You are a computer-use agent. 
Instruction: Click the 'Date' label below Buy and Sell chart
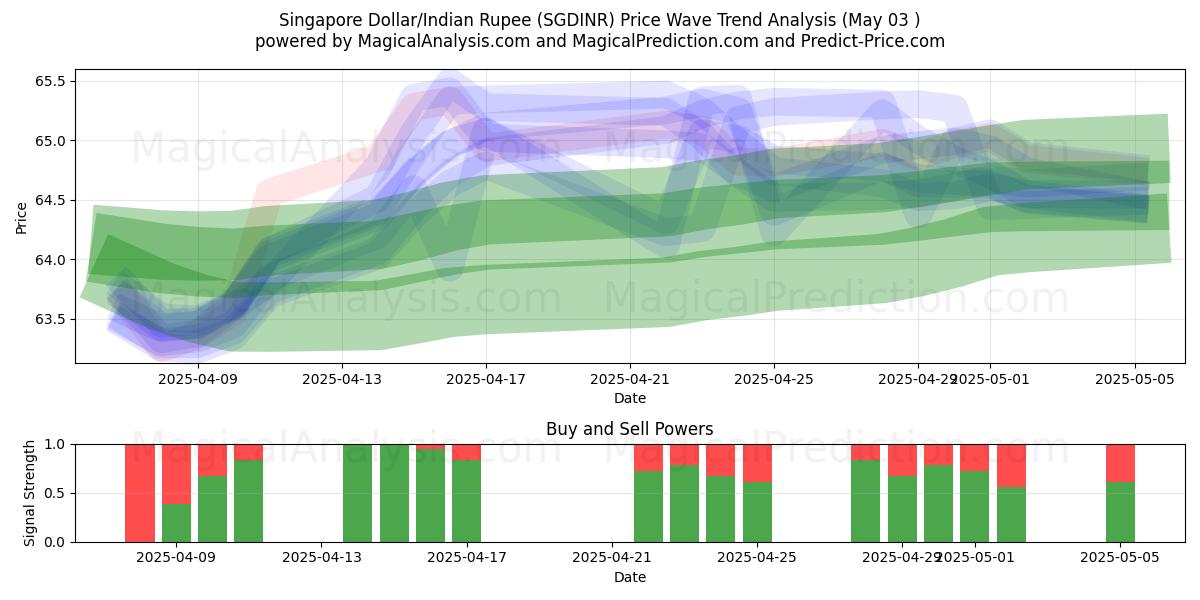pos(630,577)
